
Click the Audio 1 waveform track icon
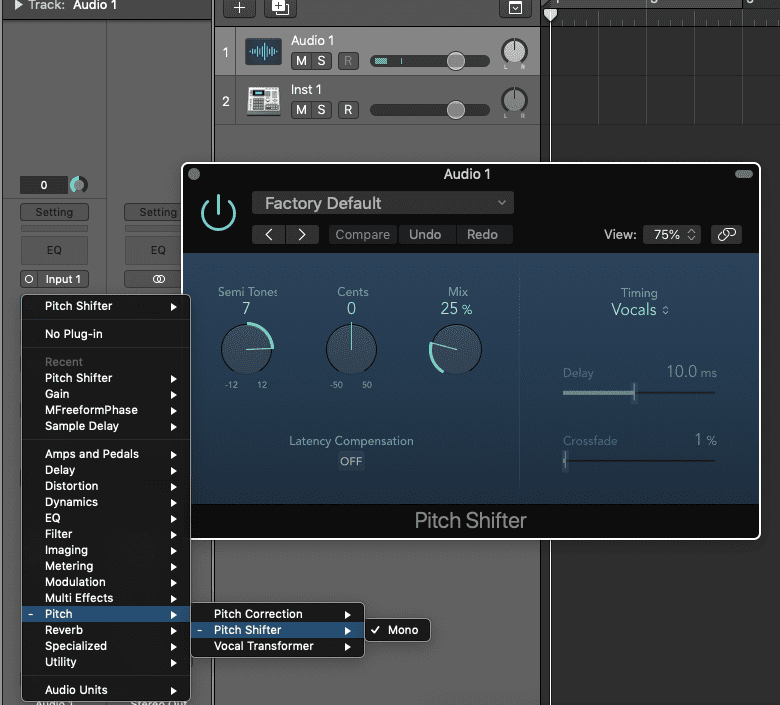click(x=264, y=52)
